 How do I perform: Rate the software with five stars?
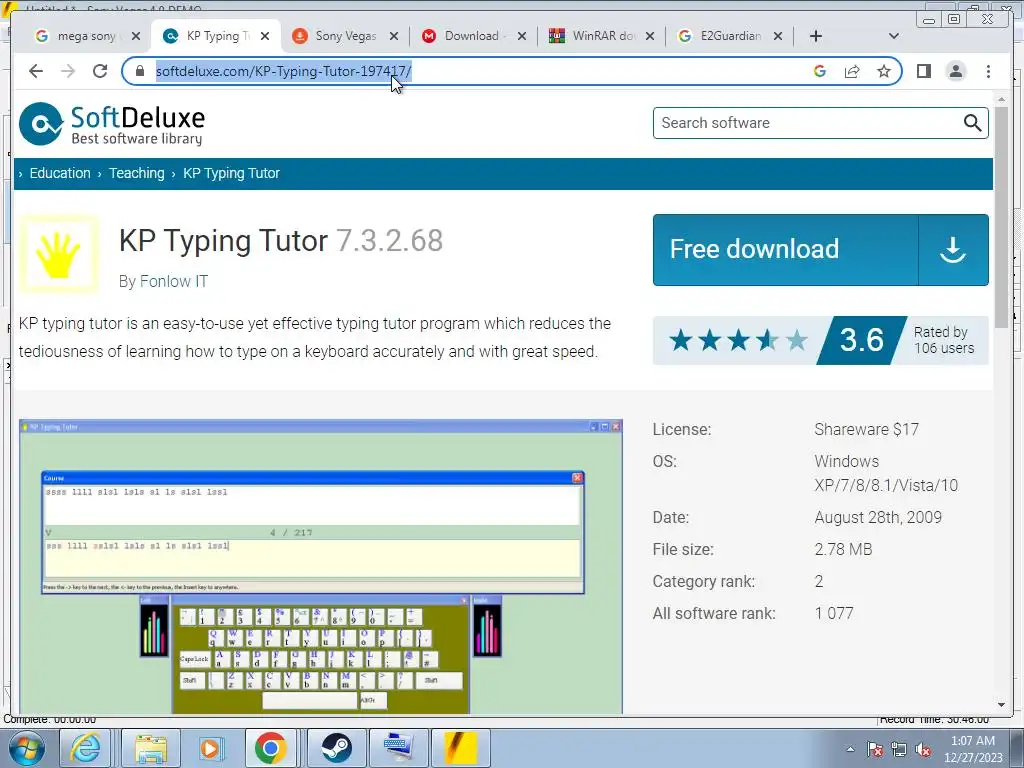(x=796, y=340)
